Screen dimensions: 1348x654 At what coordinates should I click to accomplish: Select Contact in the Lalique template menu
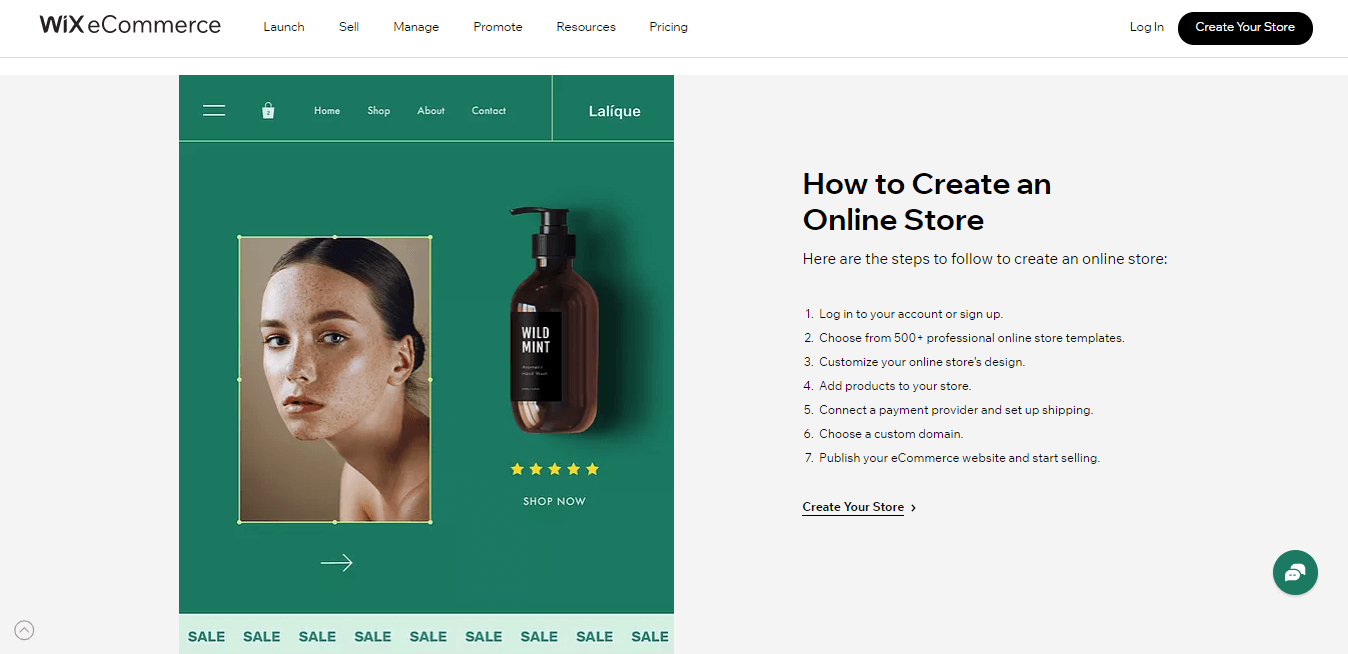pos(488,110)
